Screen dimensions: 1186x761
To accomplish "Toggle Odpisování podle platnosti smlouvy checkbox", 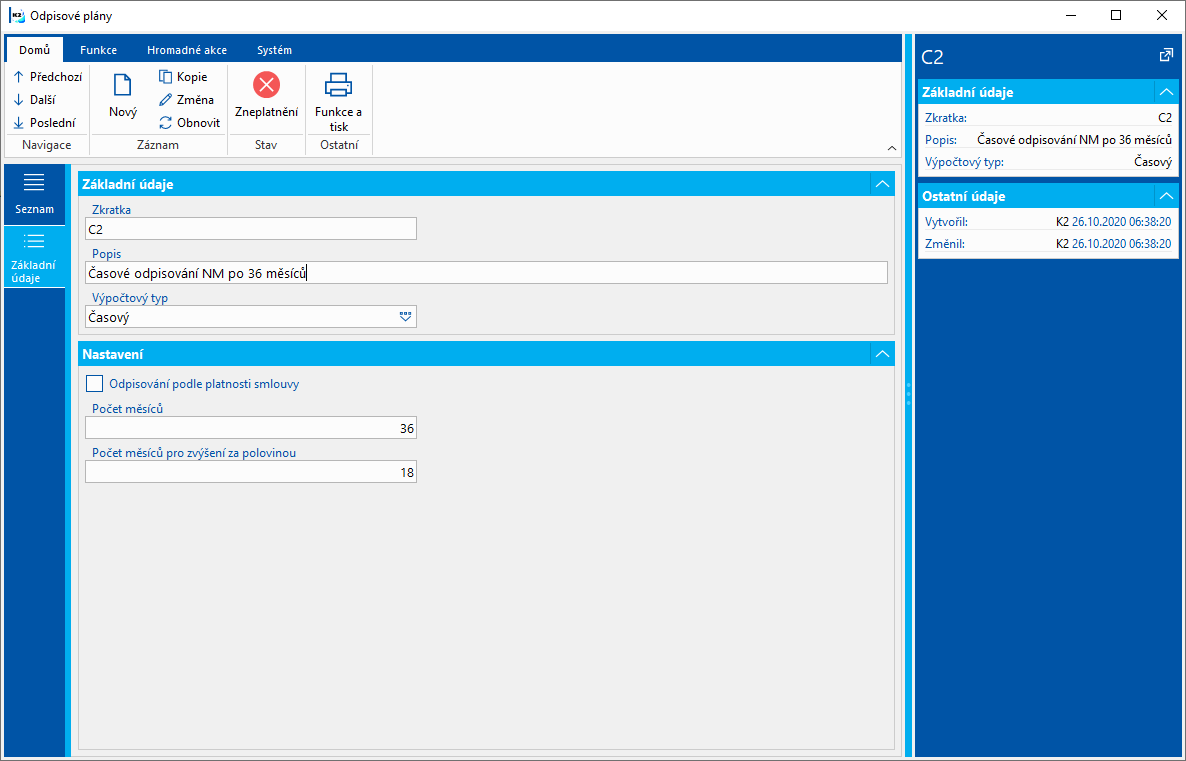I will (x=95, y=384).
